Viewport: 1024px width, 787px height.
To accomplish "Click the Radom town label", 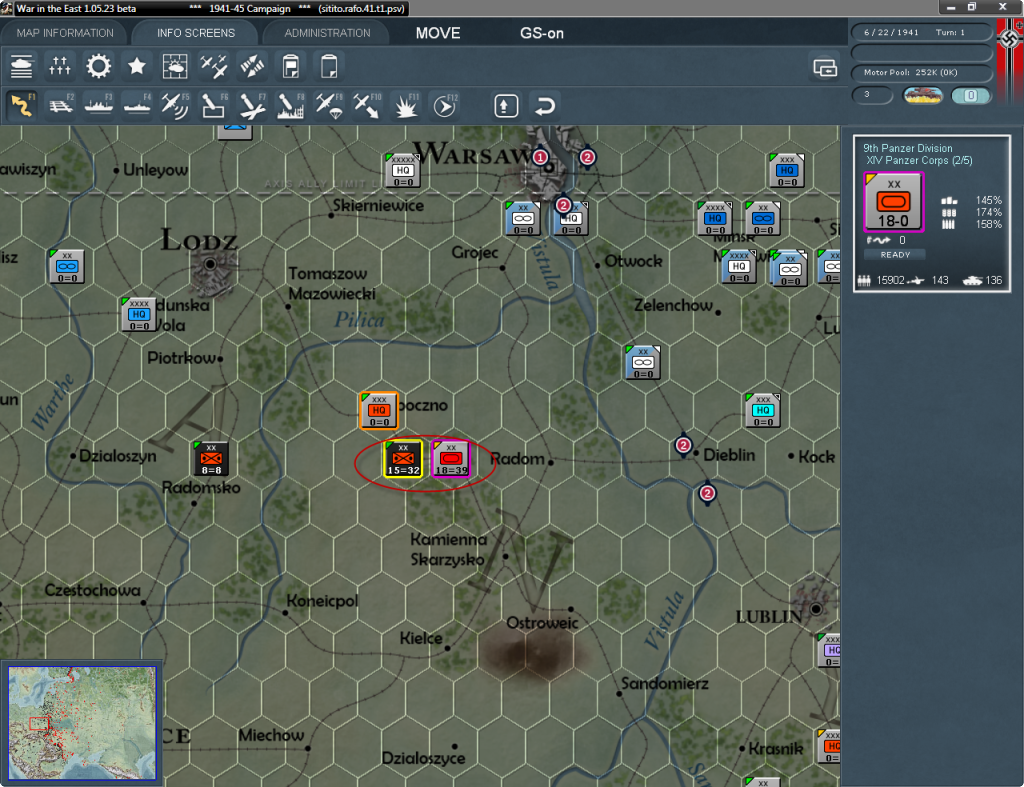I will pyautogui.click(x=517, y=459).
